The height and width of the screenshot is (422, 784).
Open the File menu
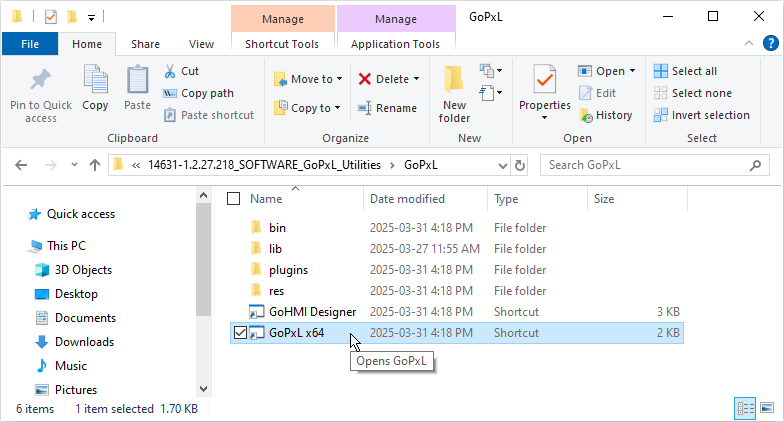tap(30, 44)
